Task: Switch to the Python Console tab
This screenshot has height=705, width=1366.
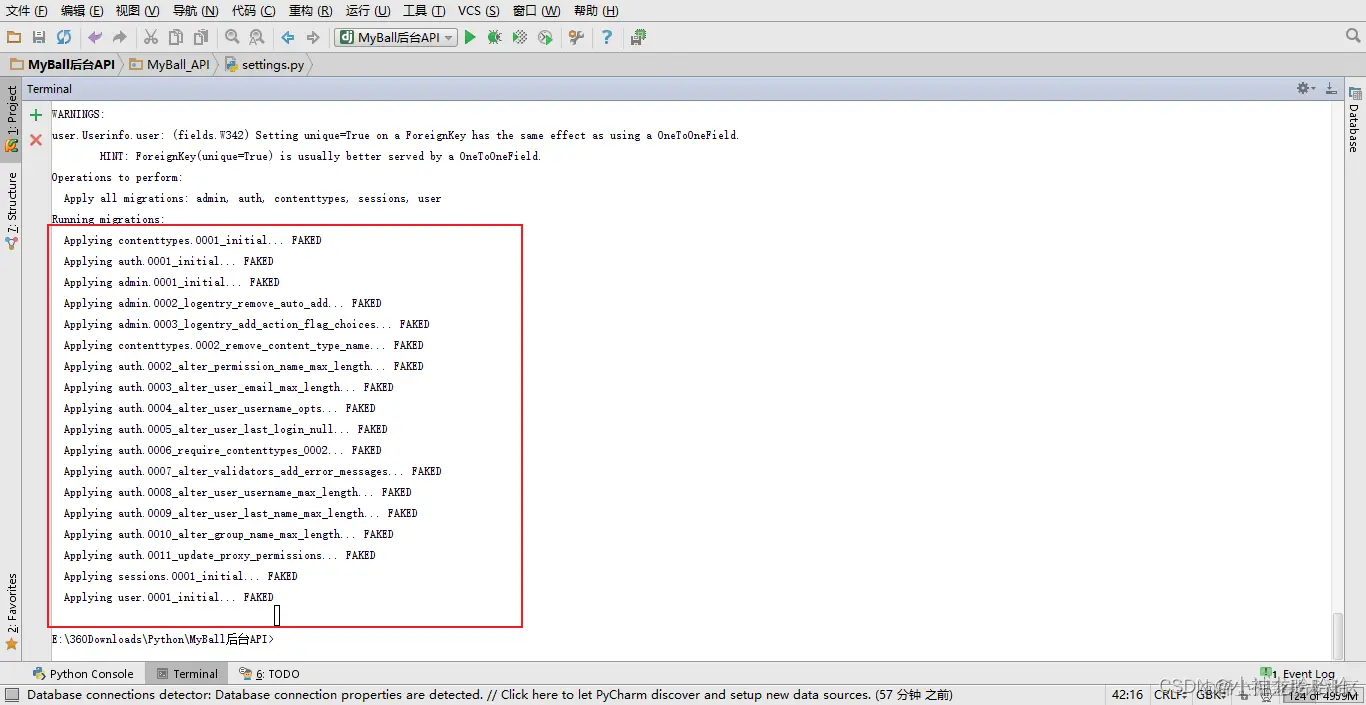Action: click(83, 673)
